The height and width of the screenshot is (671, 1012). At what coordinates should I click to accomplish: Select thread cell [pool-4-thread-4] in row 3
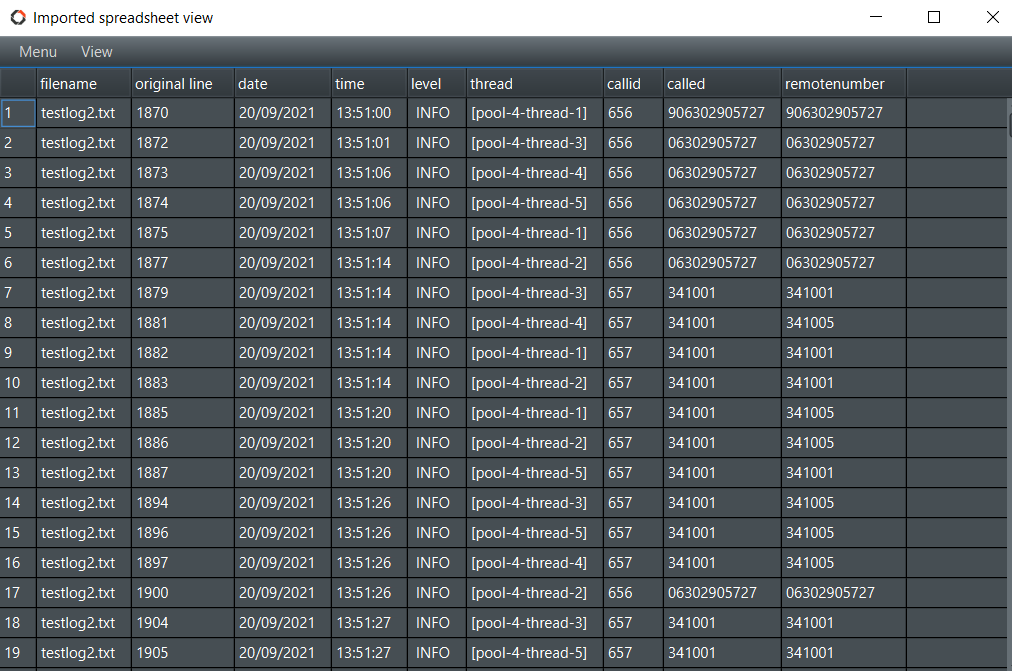tap(535, 173)
